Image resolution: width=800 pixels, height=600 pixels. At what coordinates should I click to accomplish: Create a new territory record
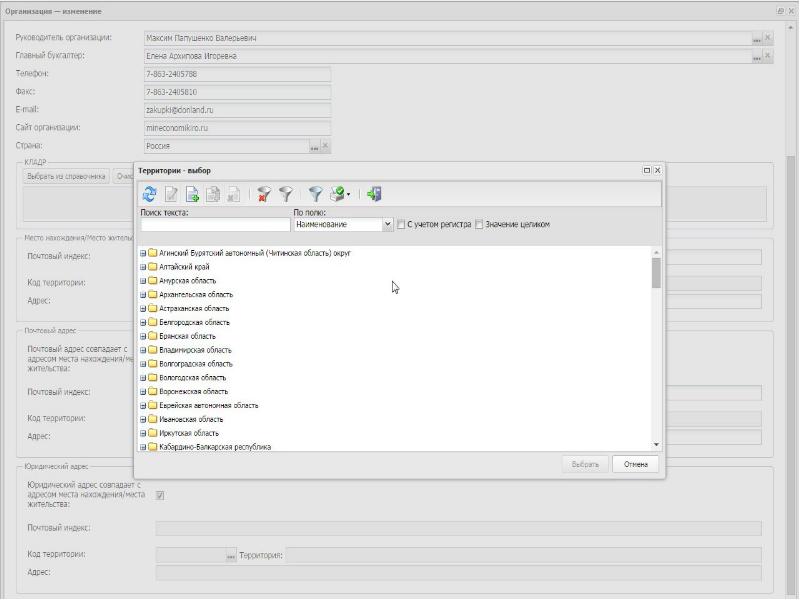click(192, 194)
